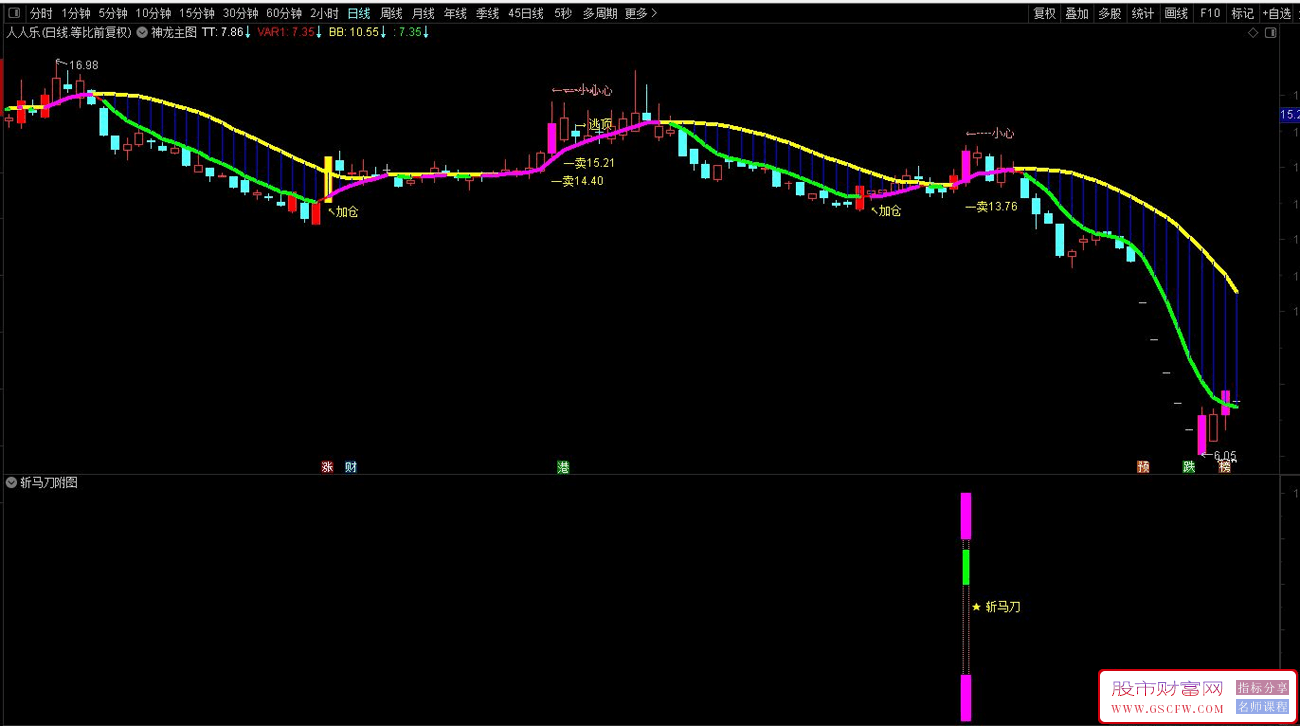
Task: Click the tall yellow candlestick on the chart
Action: 327,180
